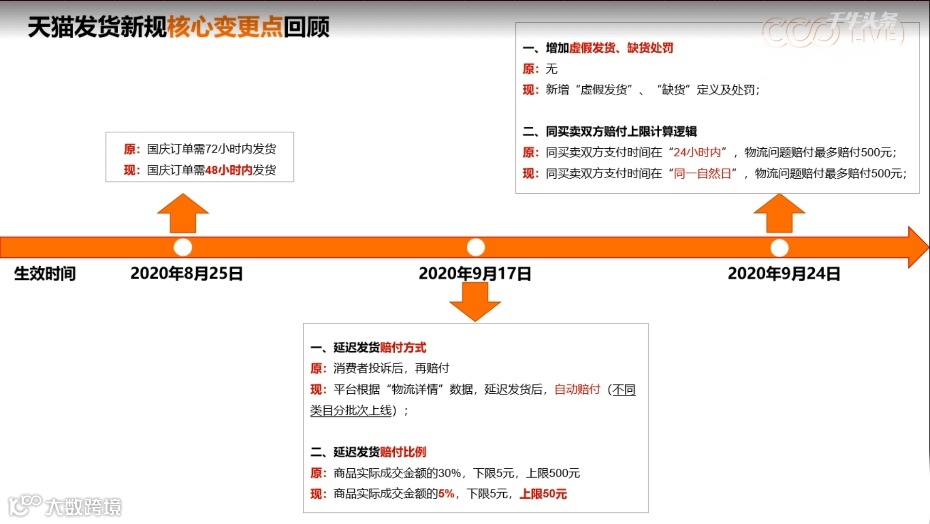The height and width of the screenshot is (524, 930).
Task: Click the line 原: 无
Action: coord(540,69)
